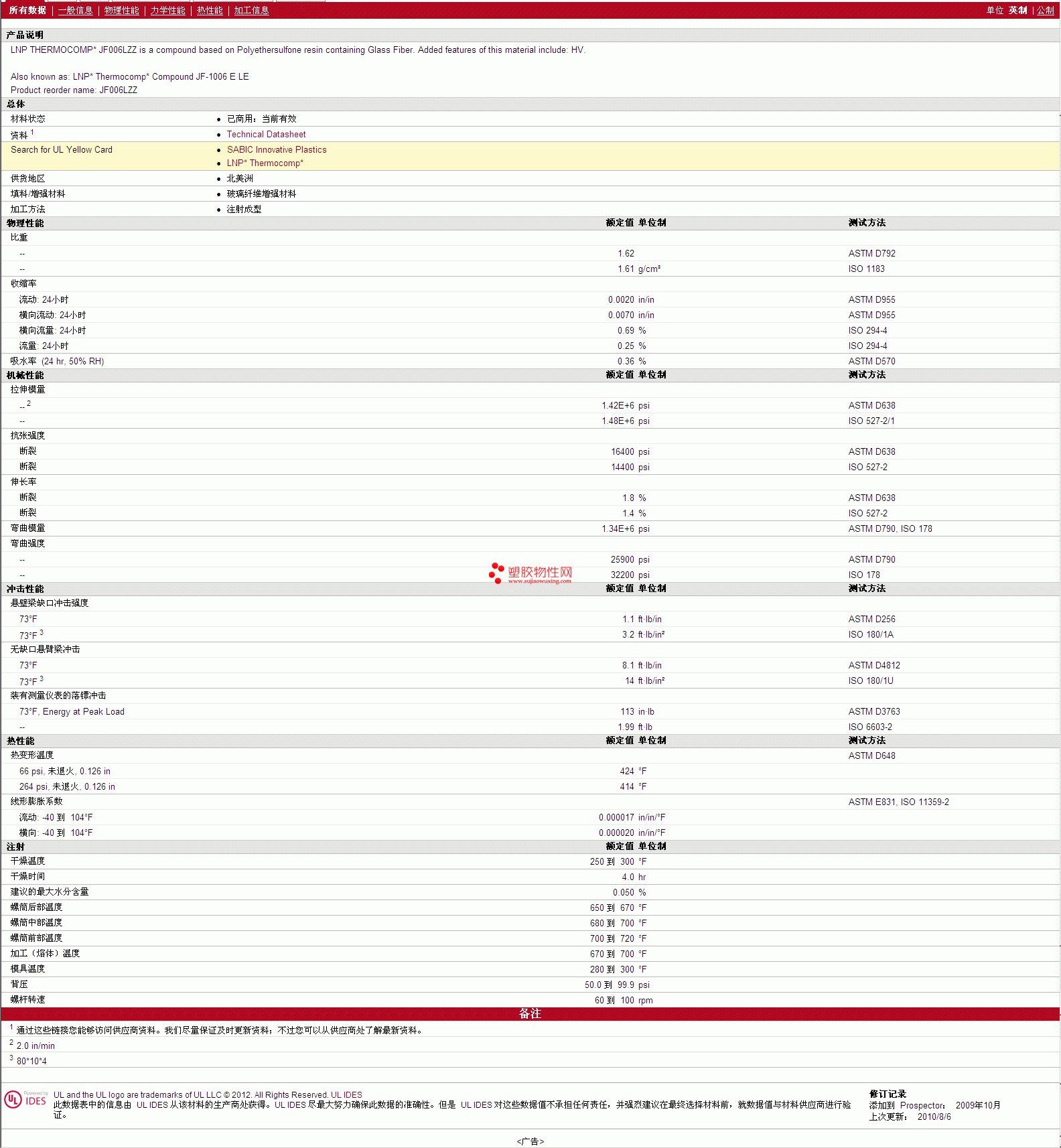Click 玻璃纤维增强材料 filler entry
Image resolution: width=1061 pixels, height=1148 pixels.
261,194
